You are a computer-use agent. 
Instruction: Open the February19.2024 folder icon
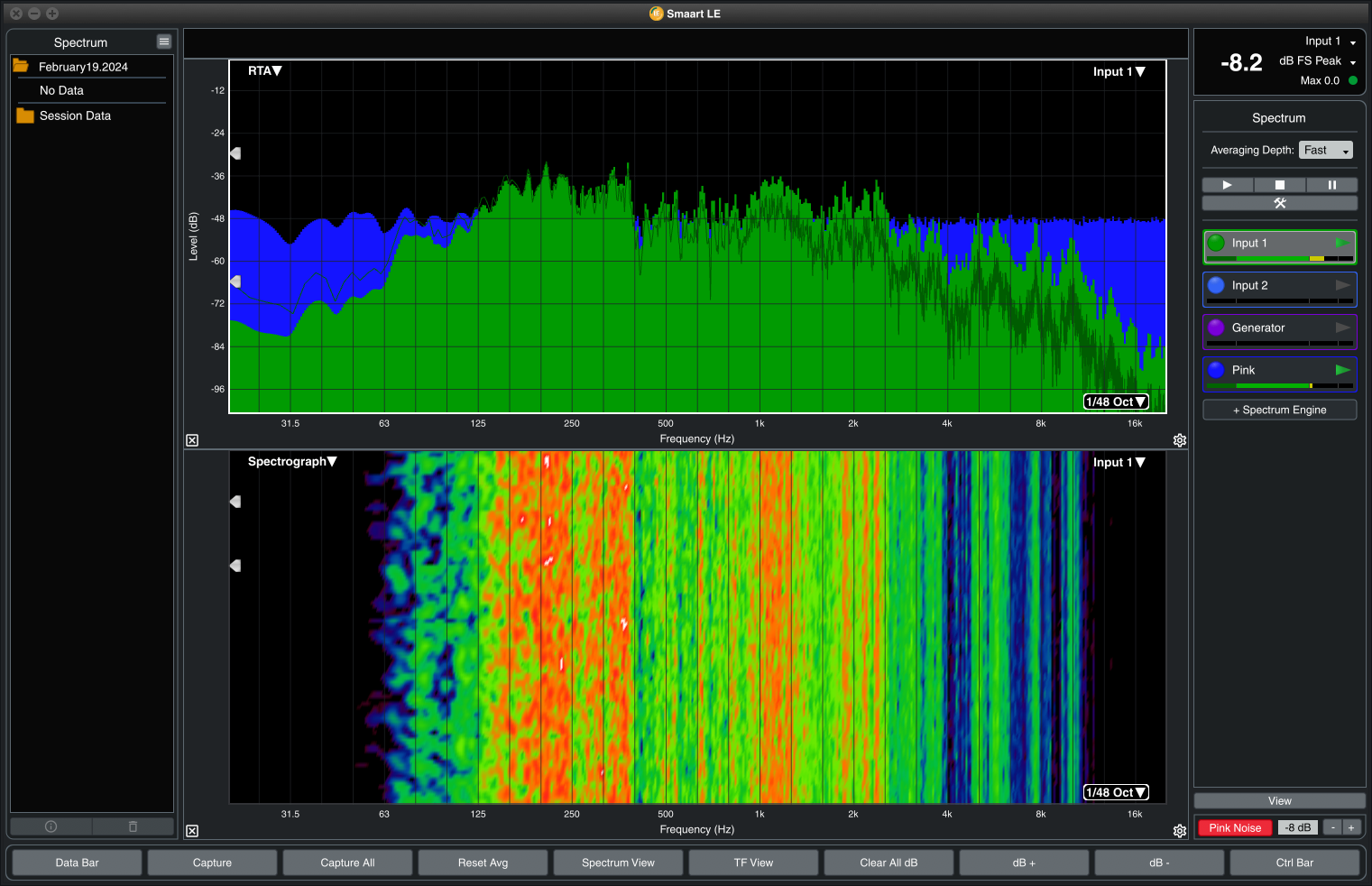(21, 66)
